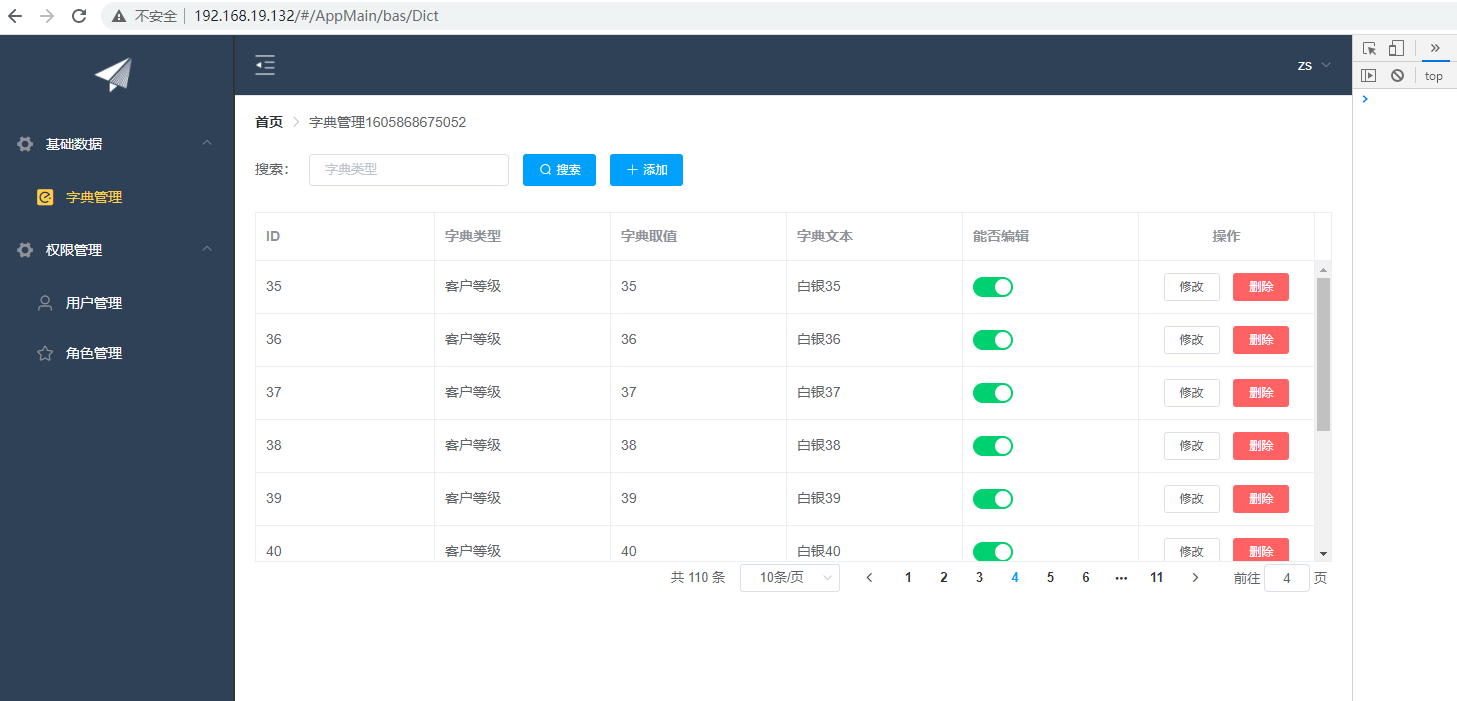Select DevTools inspect element icon
This screenshot has height=701, width=1457.
pos(1370,48)
